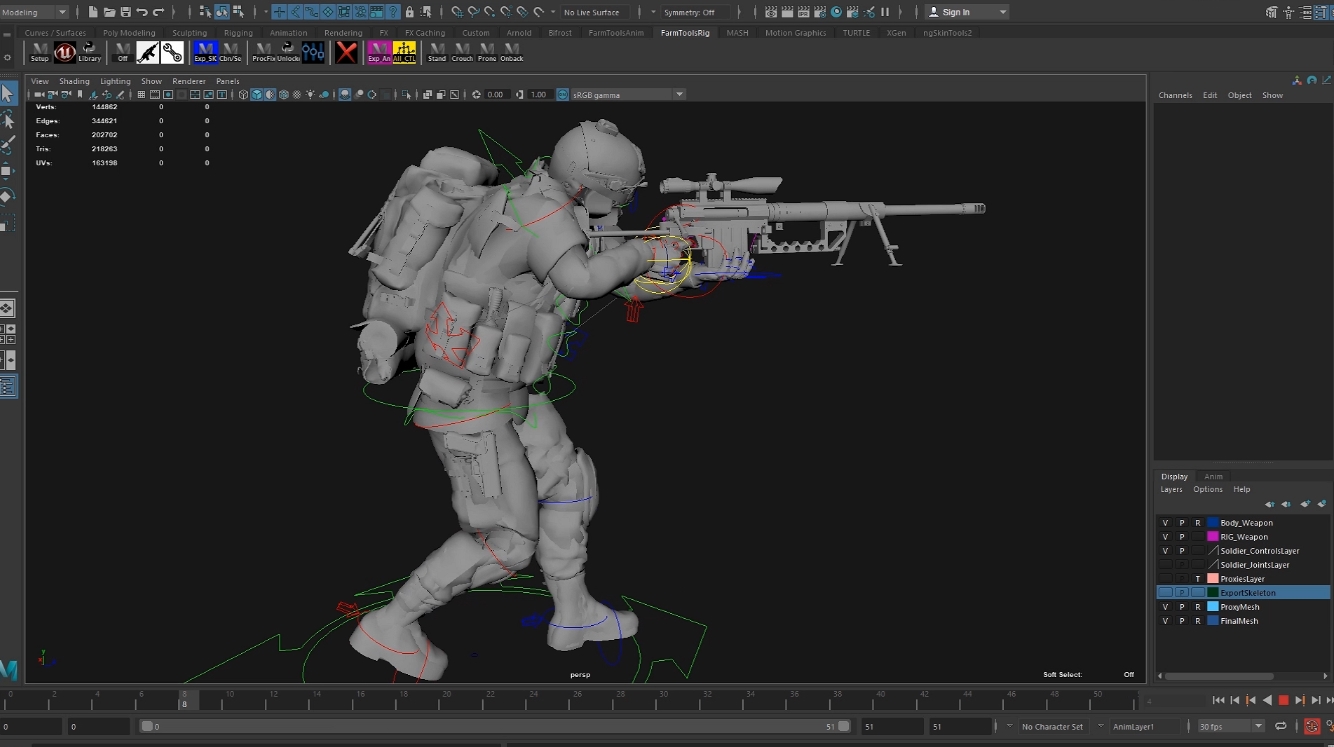Open the Shading viewport menu

pos(74,81)
